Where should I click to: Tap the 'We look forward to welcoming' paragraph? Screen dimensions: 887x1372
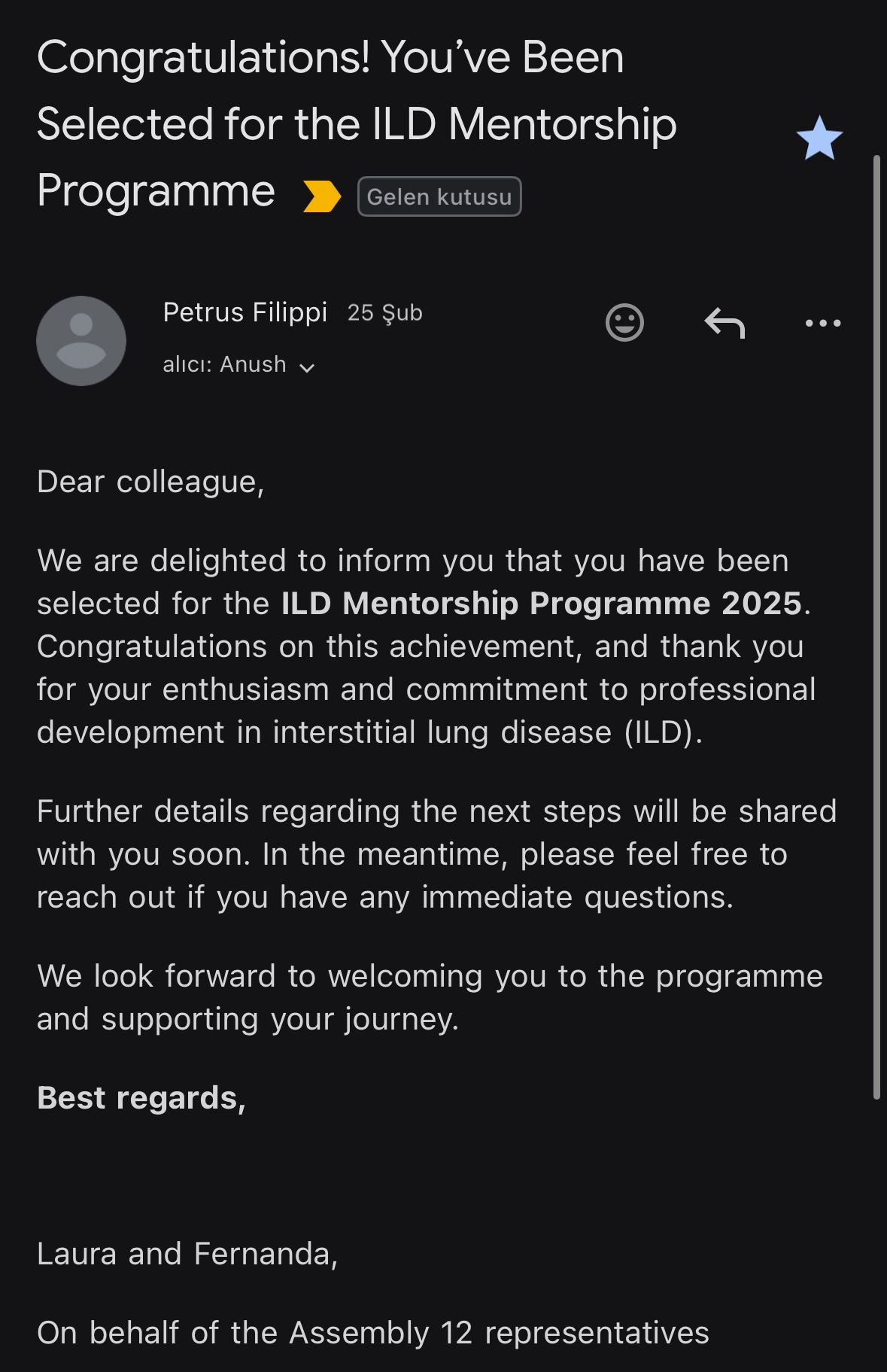click(x=429, y=997)
